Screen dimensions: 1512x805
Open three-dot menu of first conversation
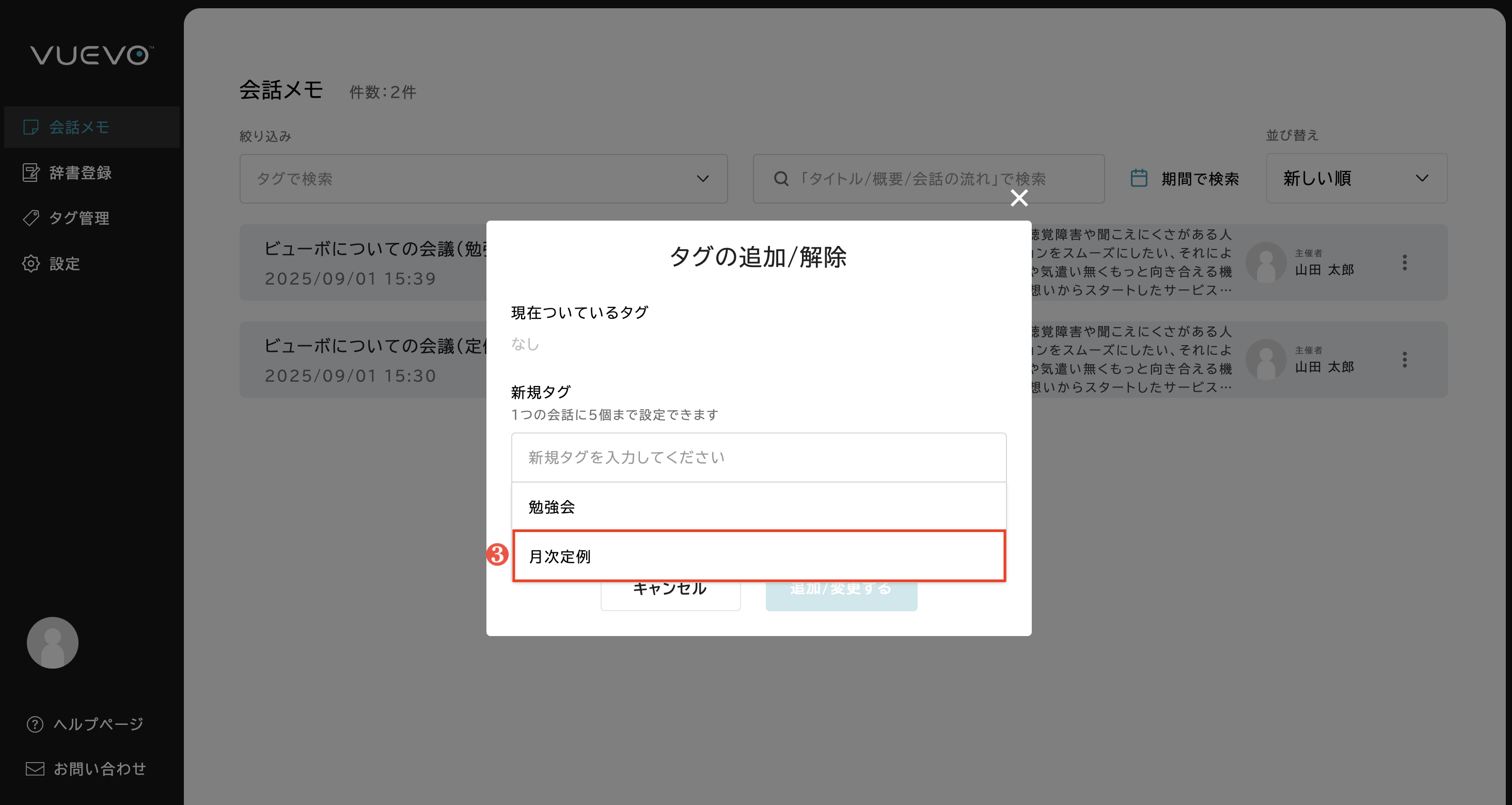pos(1405,262)
